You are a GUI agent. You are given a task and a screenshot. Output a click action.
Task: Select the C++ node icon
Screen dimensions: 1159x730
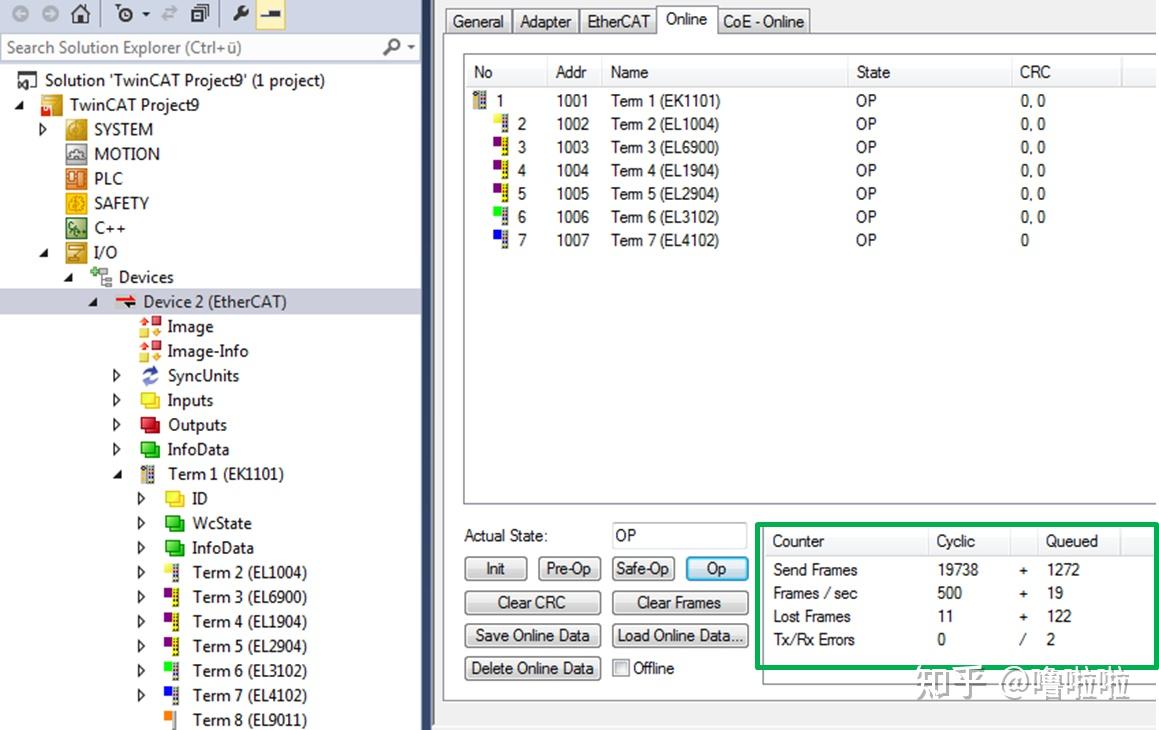(76, 228)
